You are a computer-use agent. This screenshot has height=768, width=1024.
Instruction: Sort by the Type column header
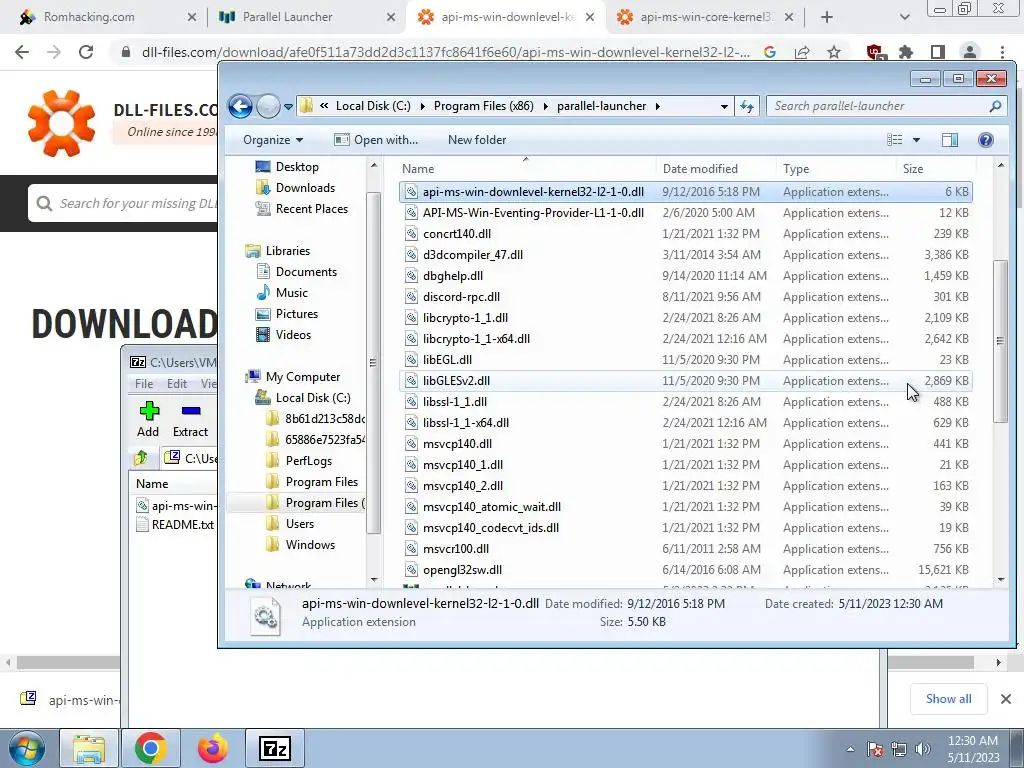(836, 168)
